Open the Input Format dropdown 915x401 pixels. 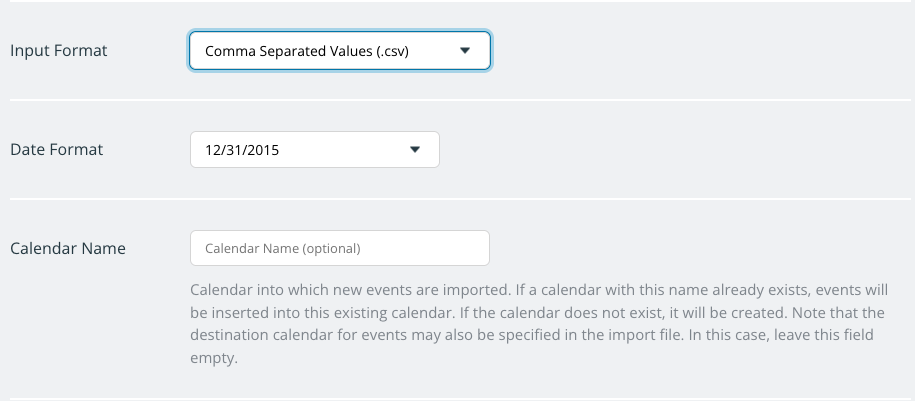pos(339,50)
